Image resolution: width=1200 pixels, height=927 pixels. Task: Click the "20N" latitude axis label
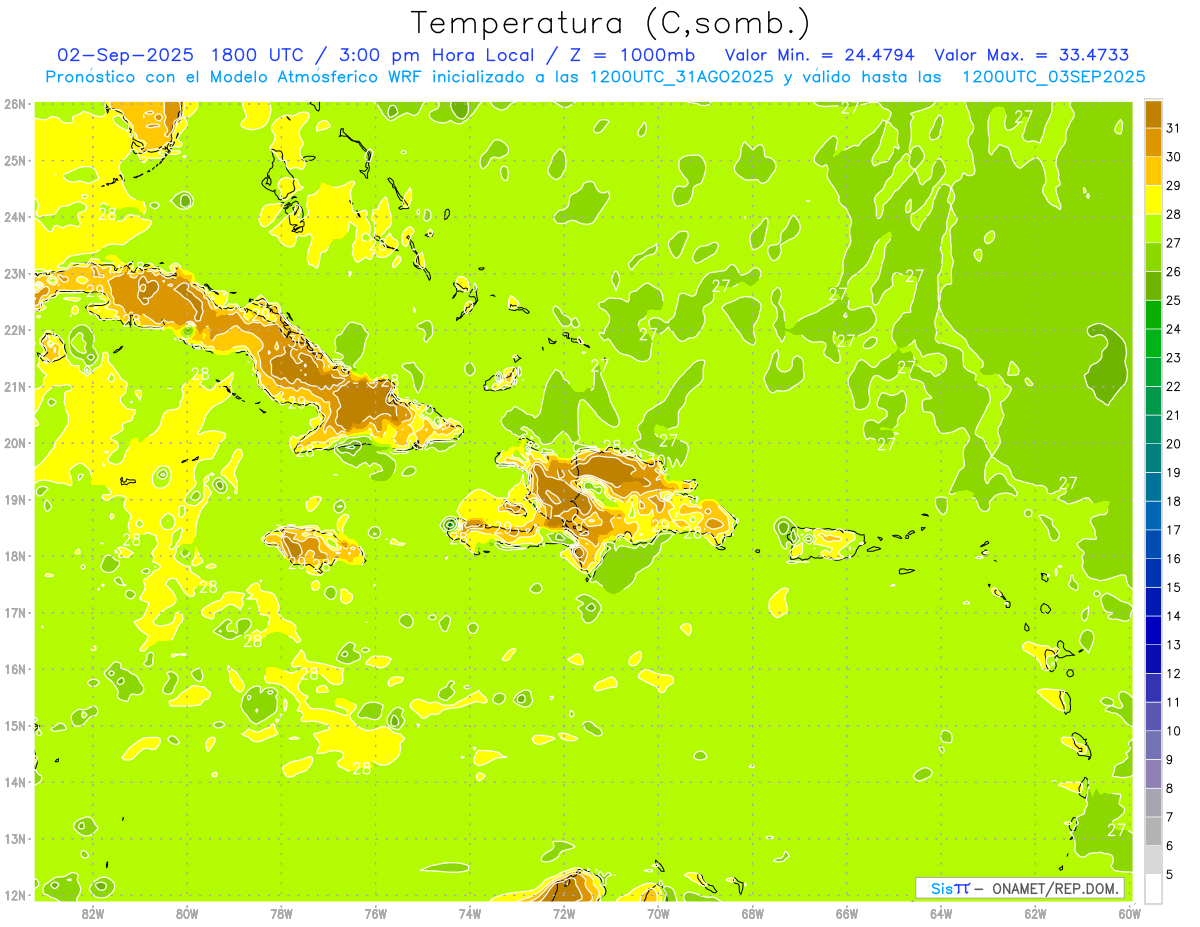(x=15, y=443)
